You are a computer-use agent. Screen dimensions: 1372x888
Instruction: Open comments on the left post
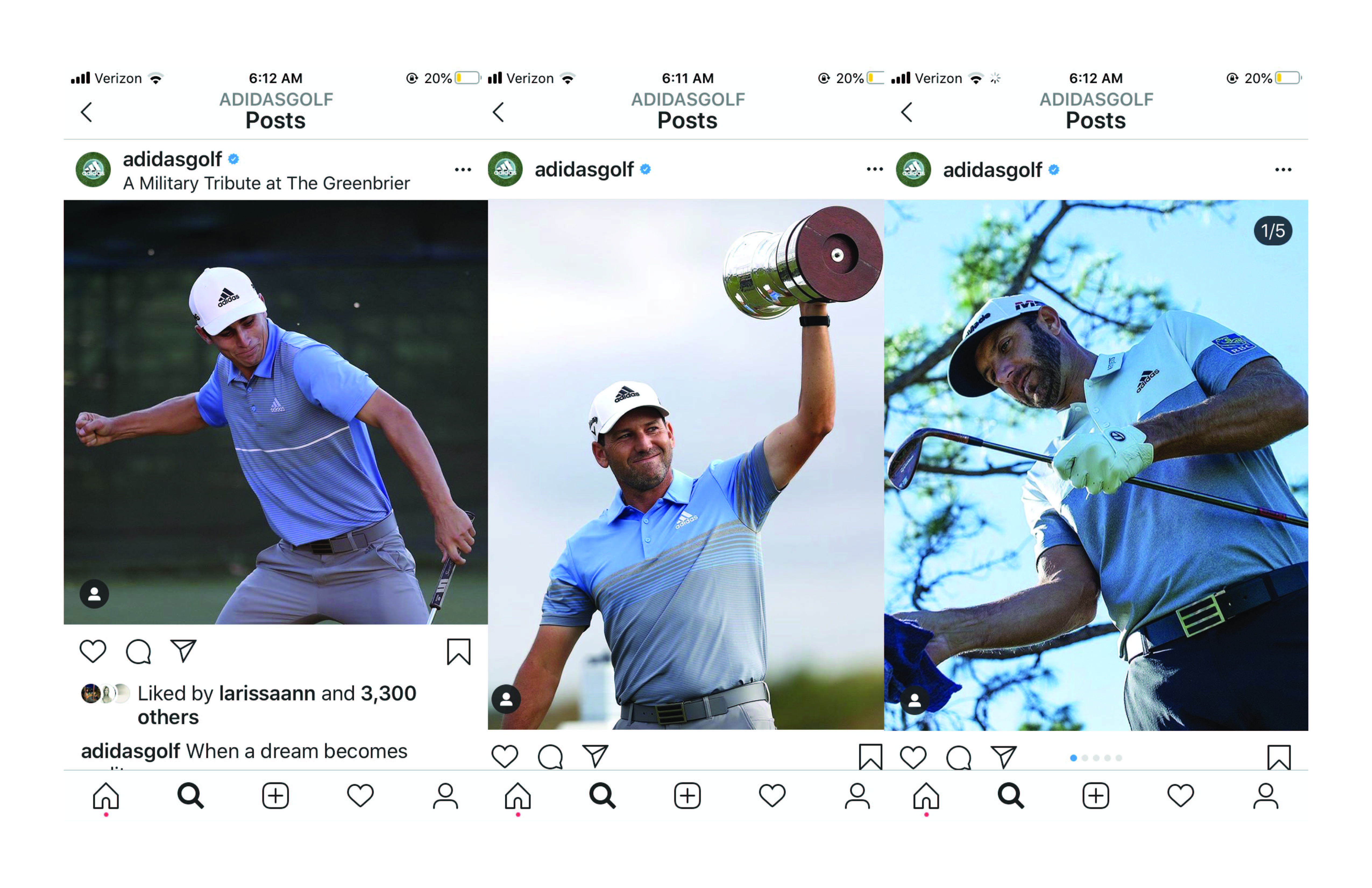click(x=138, y=651)
